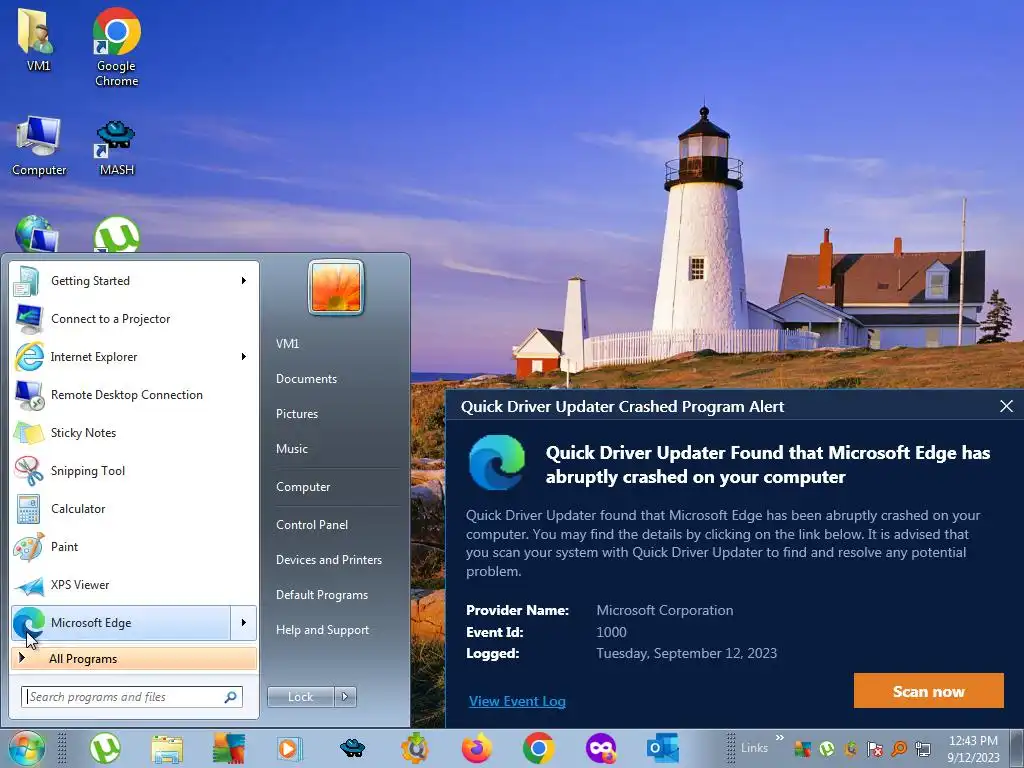Open uTorrent from the taskbar
Screen dimensions: 1024x768
(105, 748)
